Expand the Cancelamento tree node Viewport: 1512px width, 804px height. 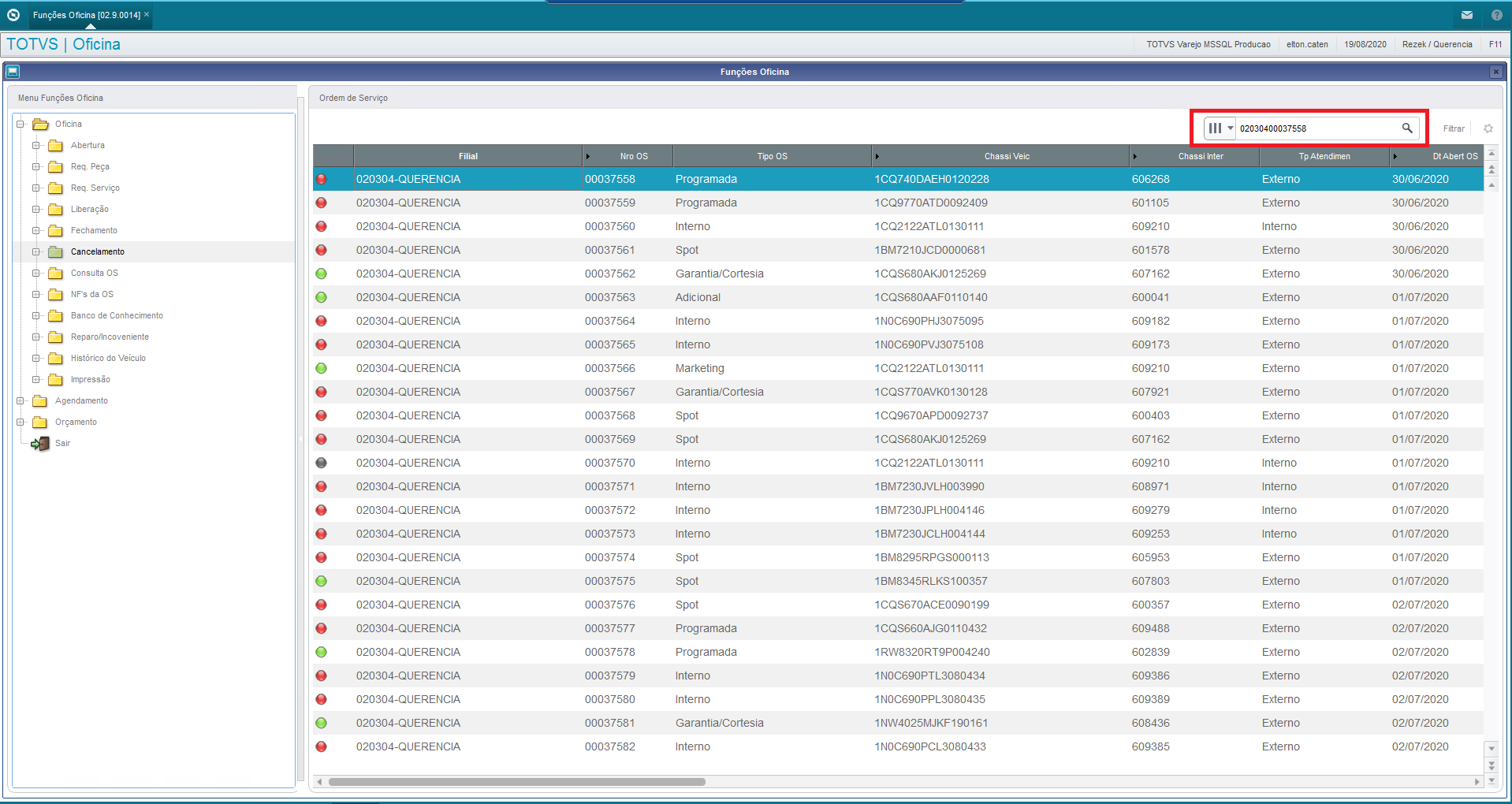(36, 251)
